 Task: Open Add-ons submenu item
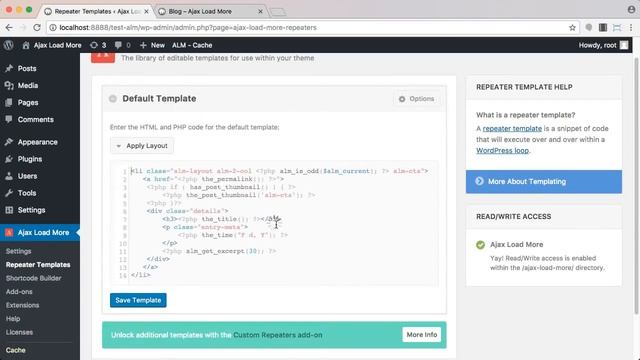pyautogui.click(x=19, y=291)
